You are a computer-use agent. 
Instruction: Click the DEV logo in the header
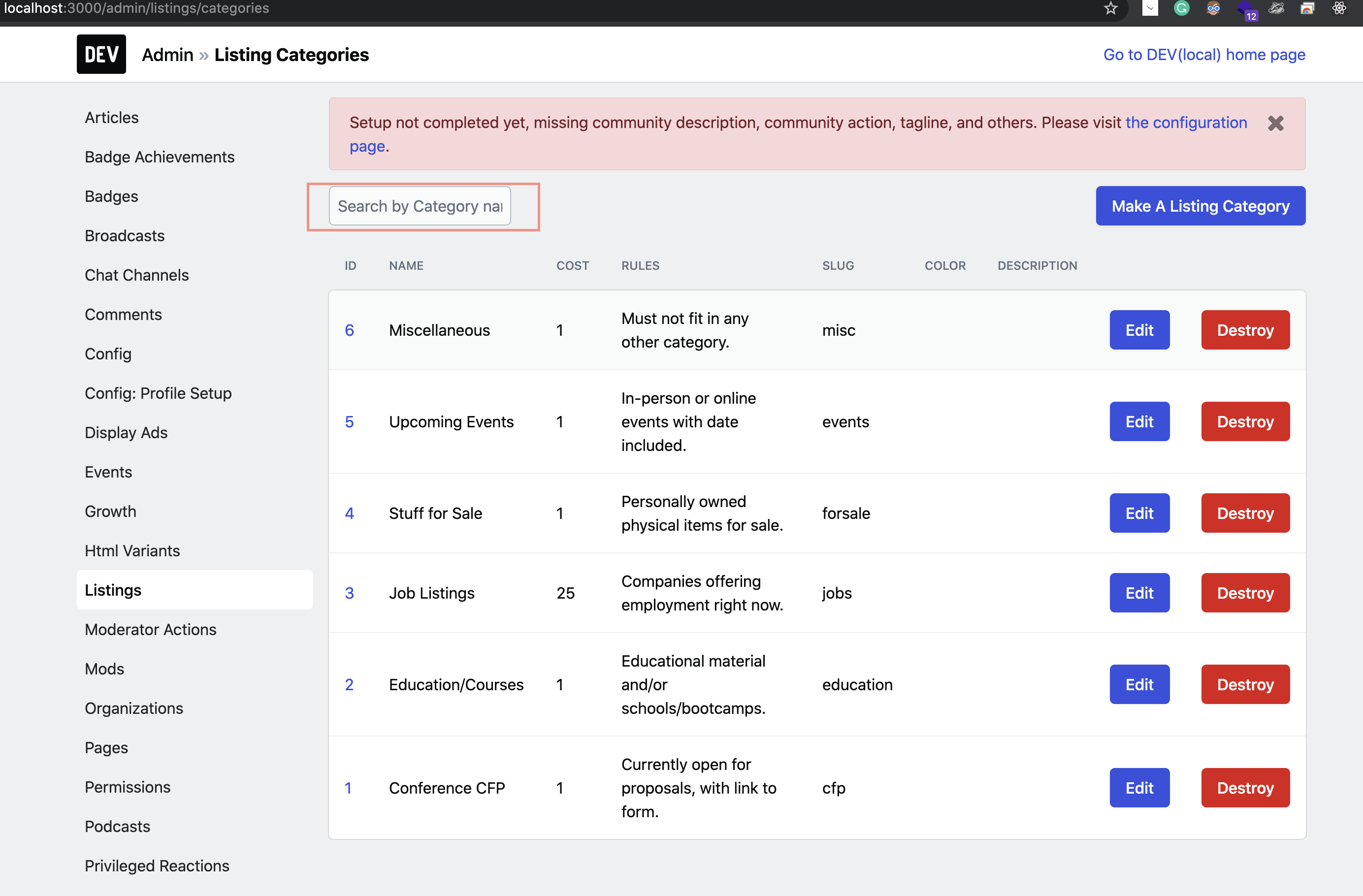[101, 54]
